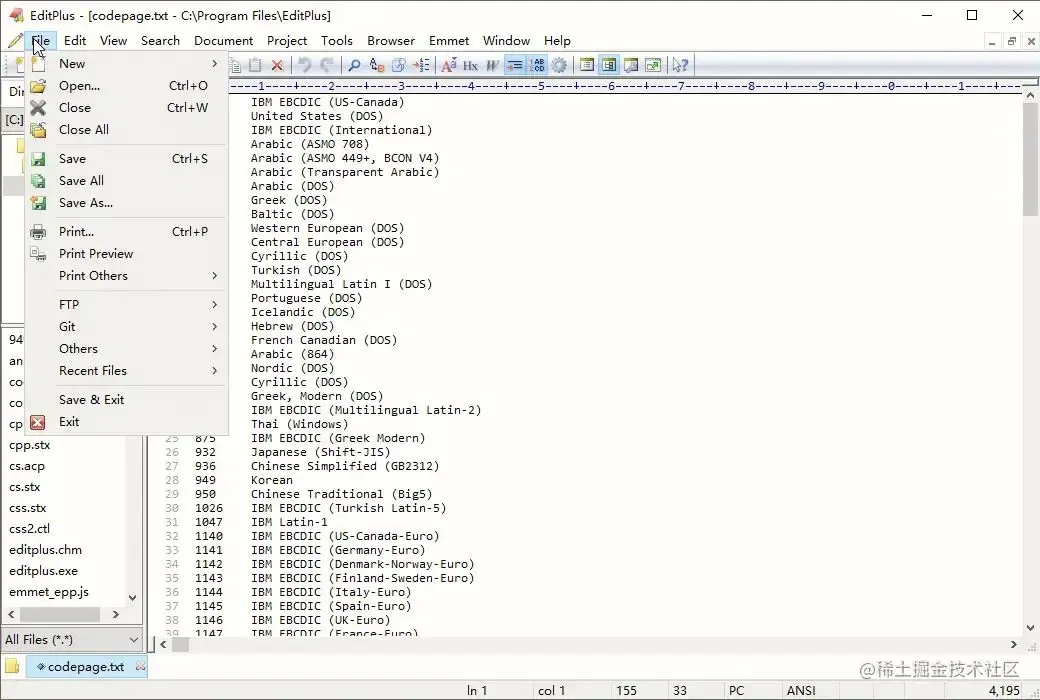The height and width of the screenshot is (700, 1040).
Task: Click the Replace A-to-B toolbar icon
Action: pyautogui.click(x=377, y=65)
